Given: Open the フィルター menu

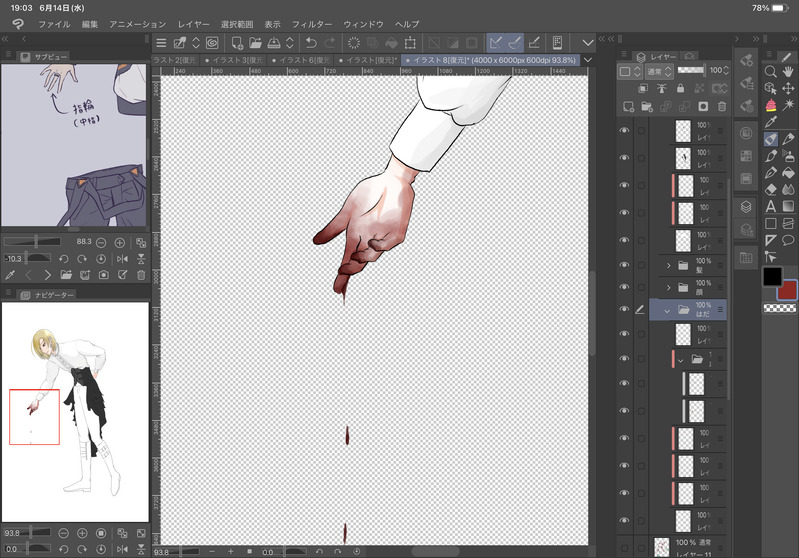Looking at the screenshot, I should [x=311, y=24].
